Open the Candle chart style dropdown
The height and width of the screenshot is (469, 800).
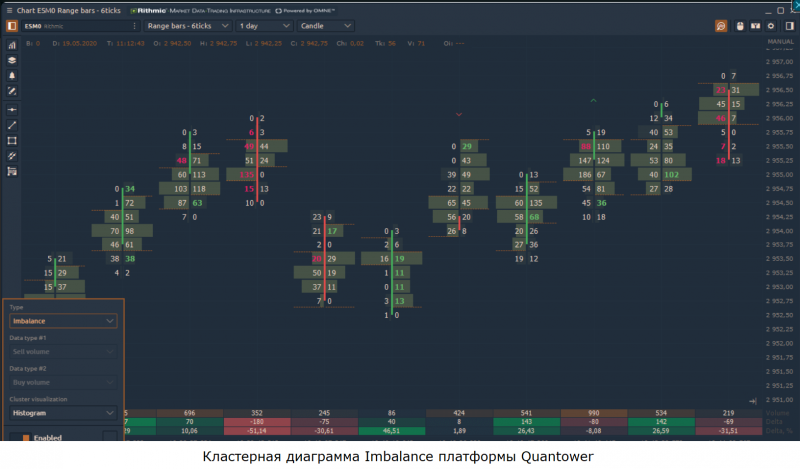[x=326, y=25]
